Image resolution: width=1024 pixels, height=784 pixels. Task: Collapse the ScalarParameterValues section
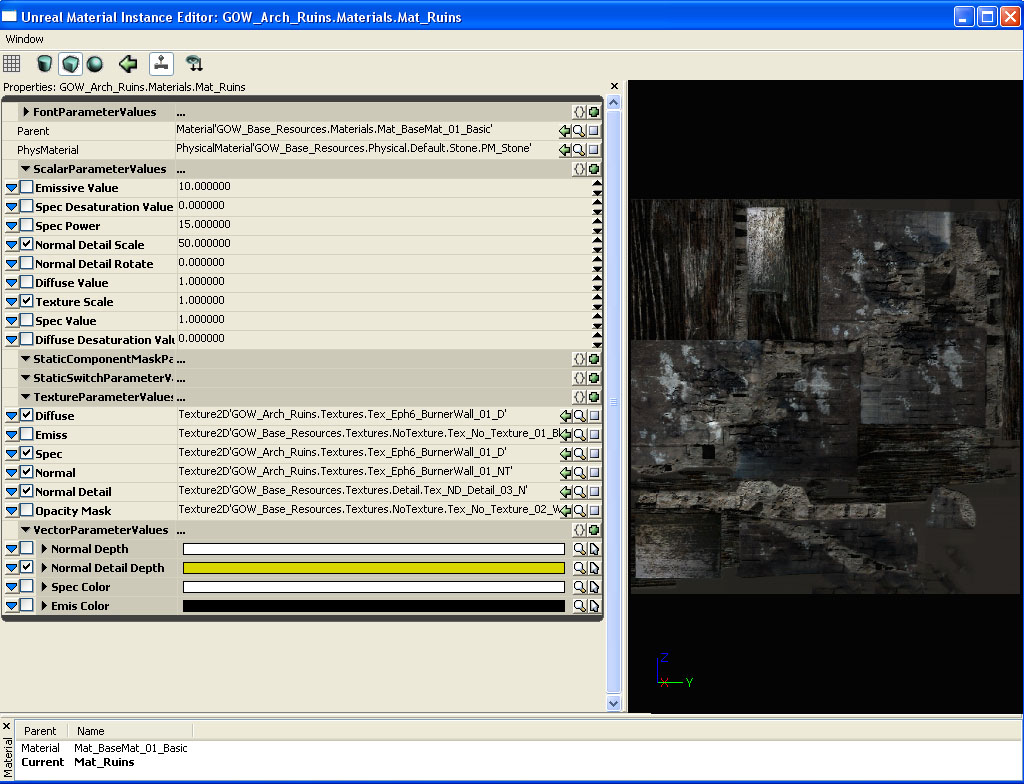25,169
